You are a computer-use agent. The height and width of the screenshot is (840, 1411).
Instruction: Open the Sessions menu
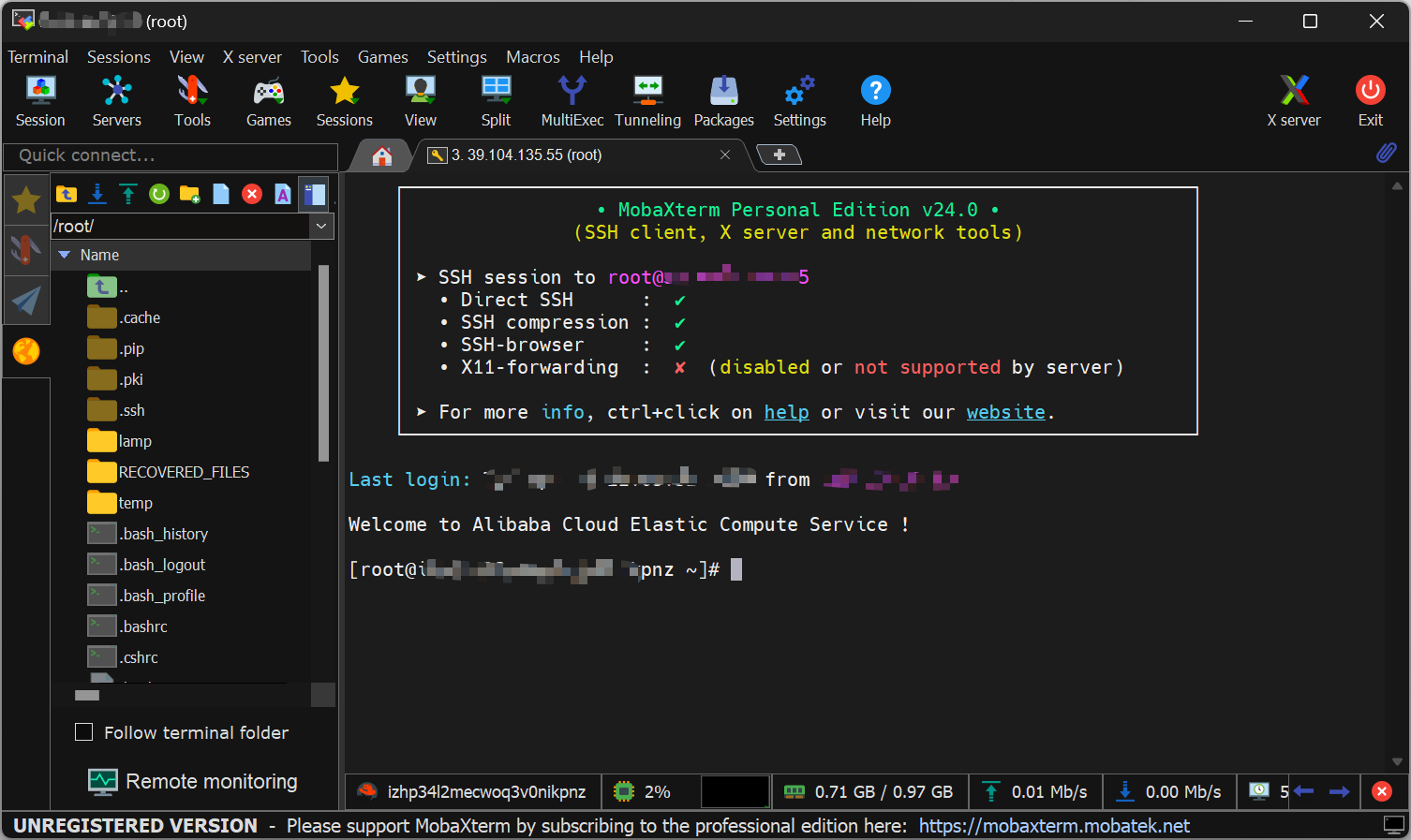[119, 57]
